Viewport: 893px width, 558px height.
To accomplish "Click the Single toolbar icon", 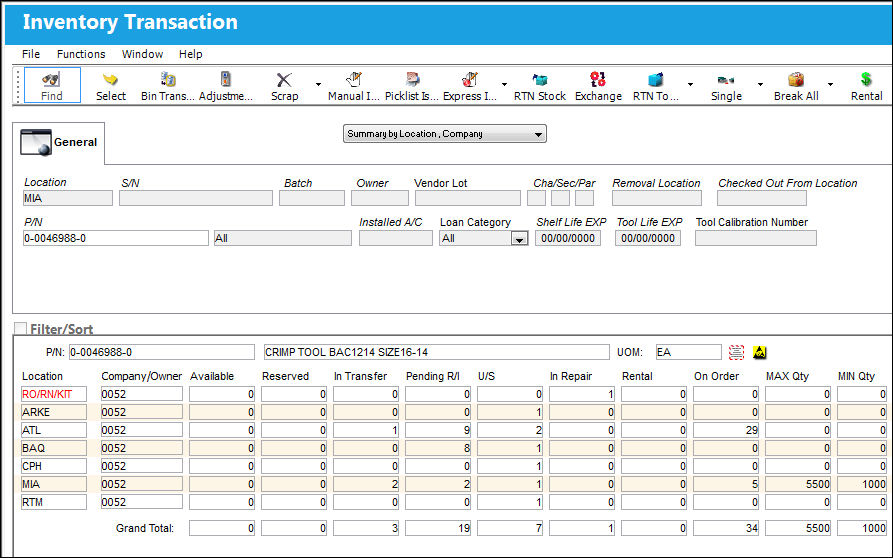I will tap(726, 80).
